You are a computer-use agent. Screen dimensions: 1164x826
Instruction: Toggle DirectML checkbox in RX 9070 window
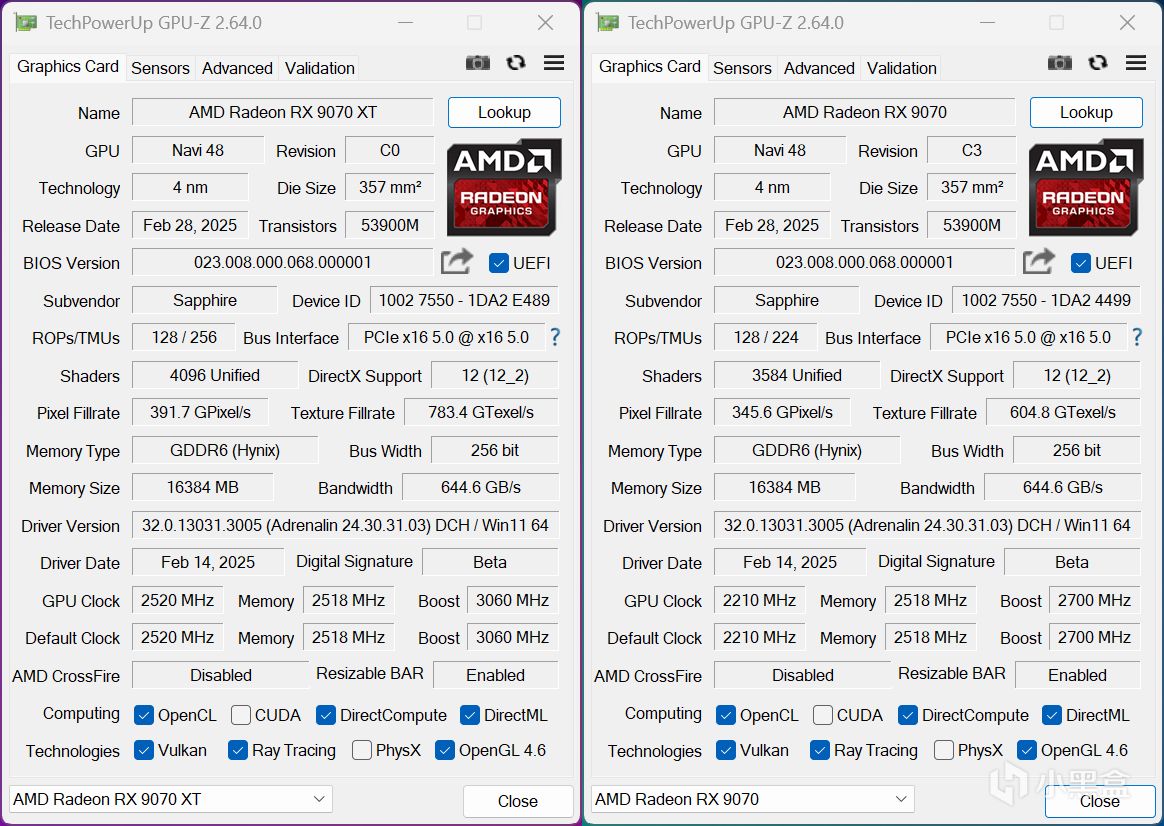(1052, 715)
